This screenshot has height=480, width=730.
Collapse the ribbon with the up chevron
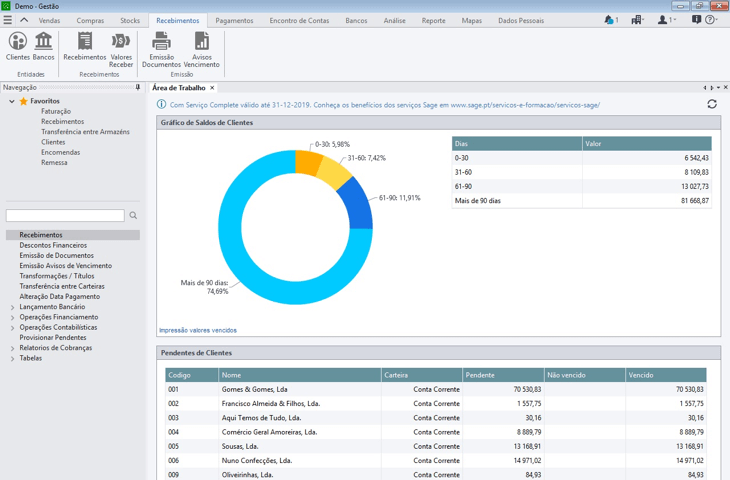click(x=24, y=20)
